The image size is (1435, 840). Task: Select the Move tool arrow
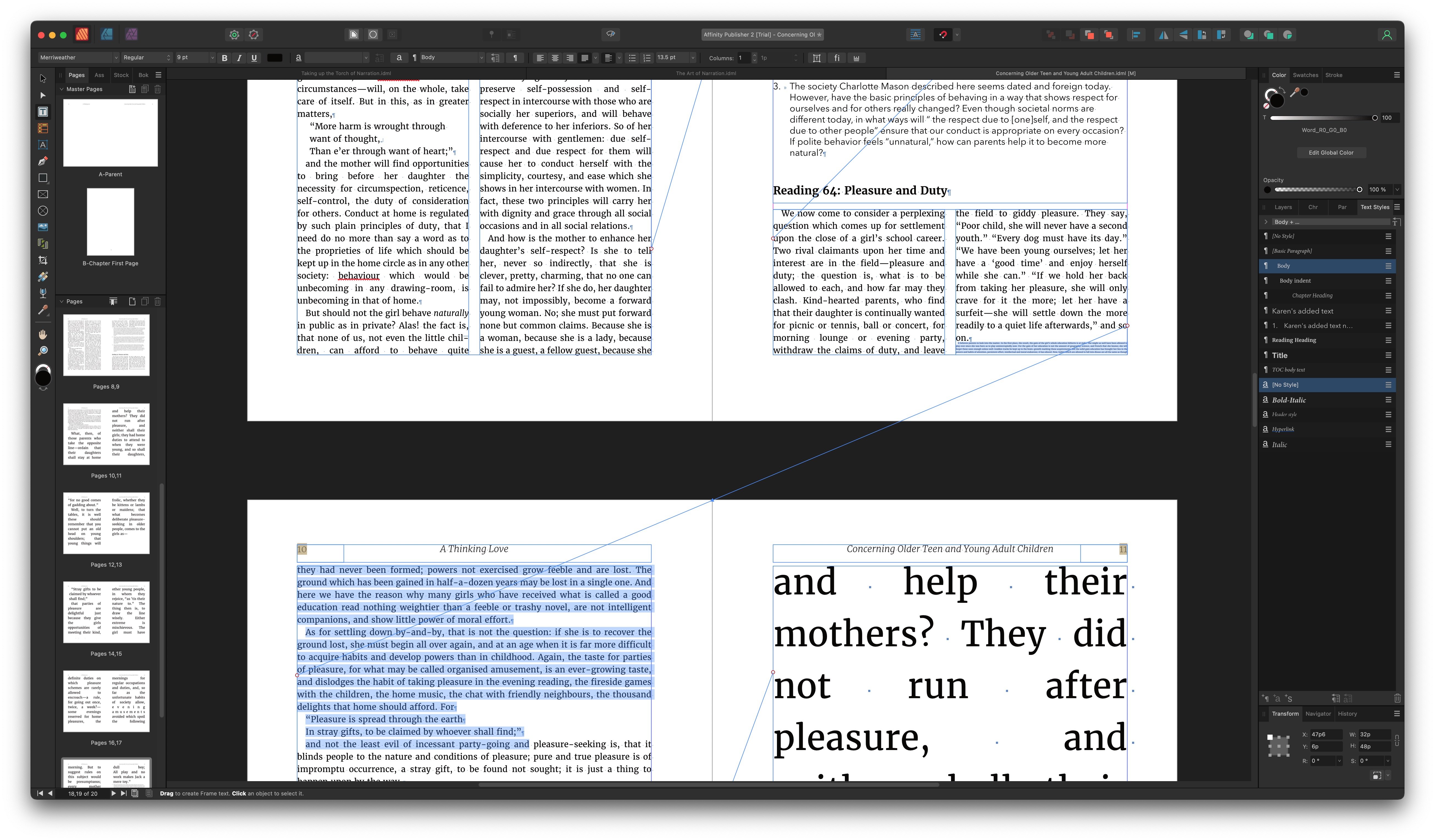43,79
